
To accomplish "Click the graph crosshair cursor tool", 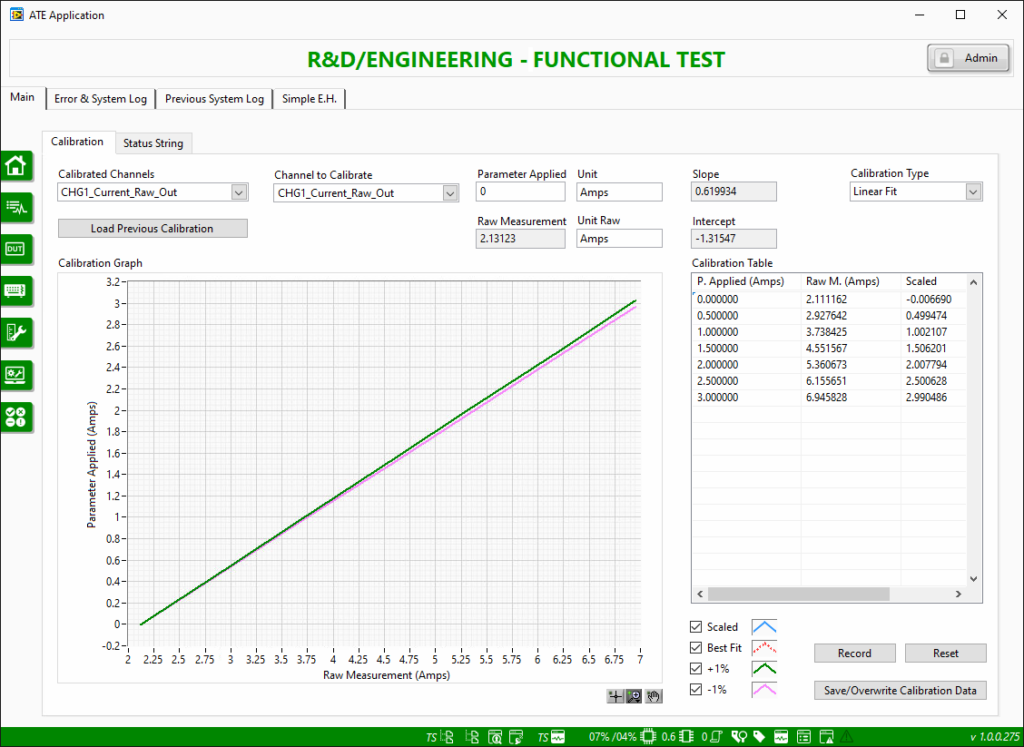I will [x=615, y=696].
